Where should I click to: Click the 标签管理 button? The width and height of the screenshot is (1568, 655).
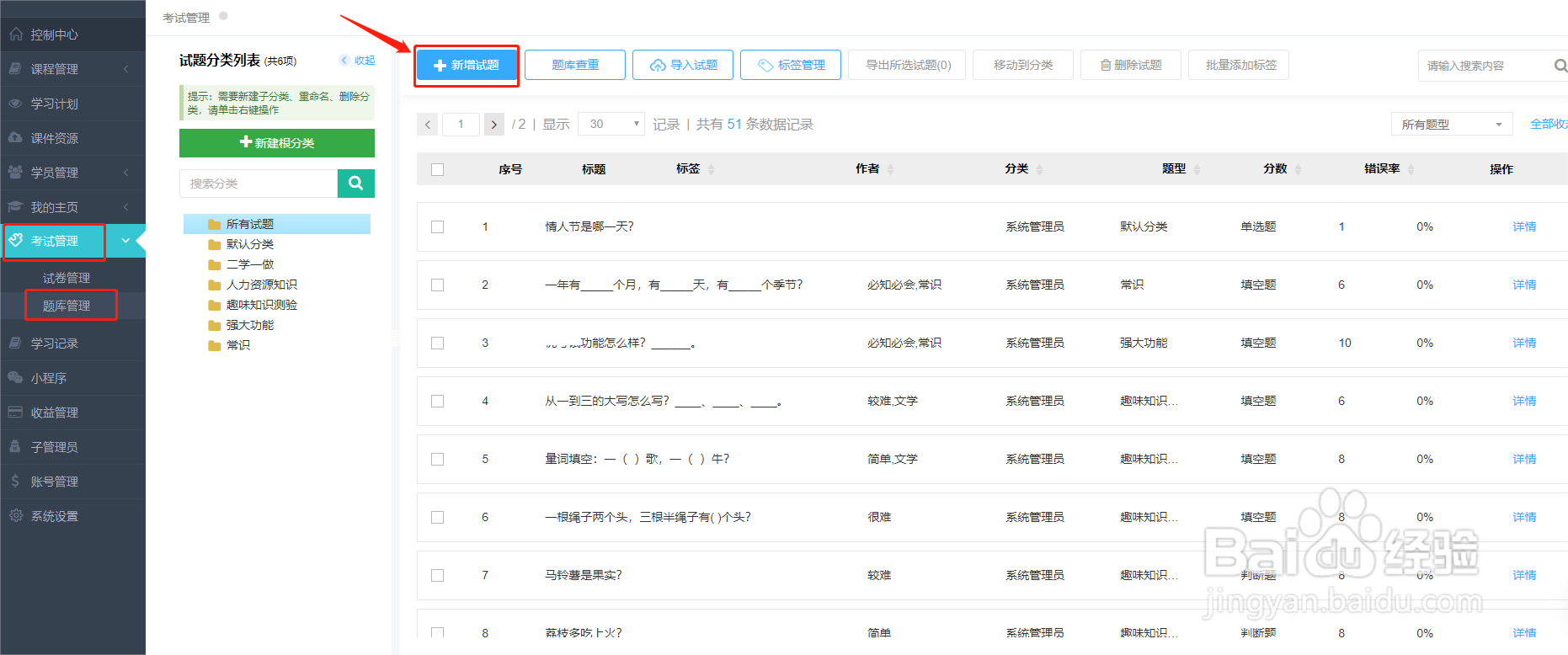coord(791,65)
